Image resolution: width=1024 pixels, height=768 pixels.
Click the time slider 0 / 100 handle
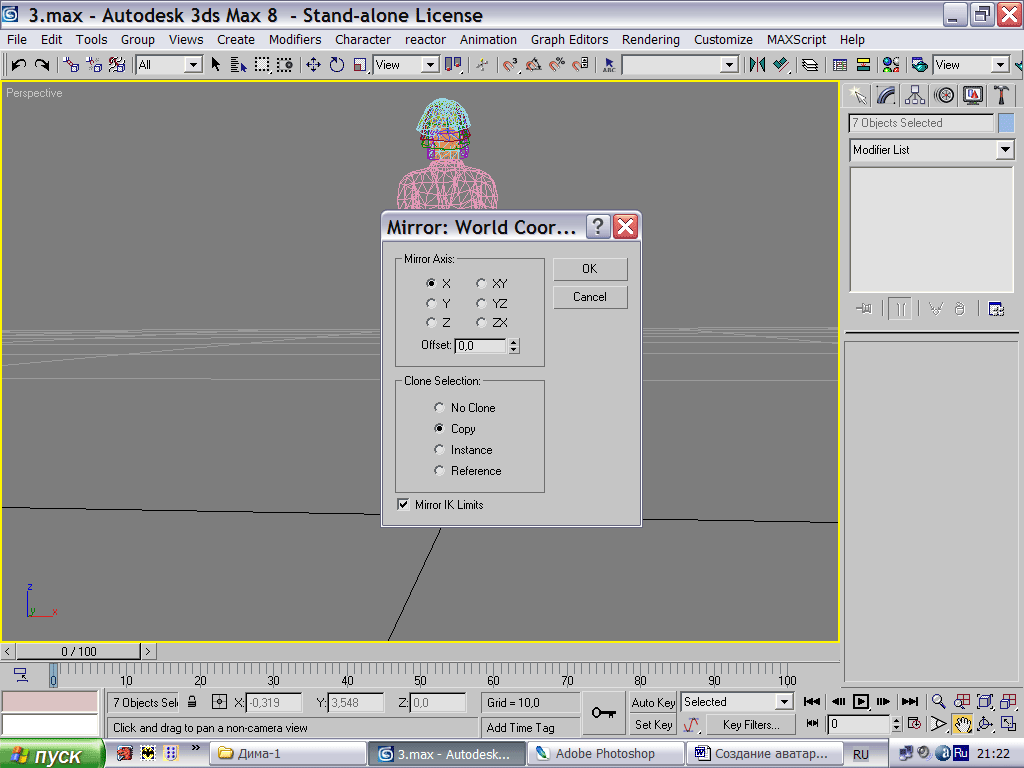(78, 652)
